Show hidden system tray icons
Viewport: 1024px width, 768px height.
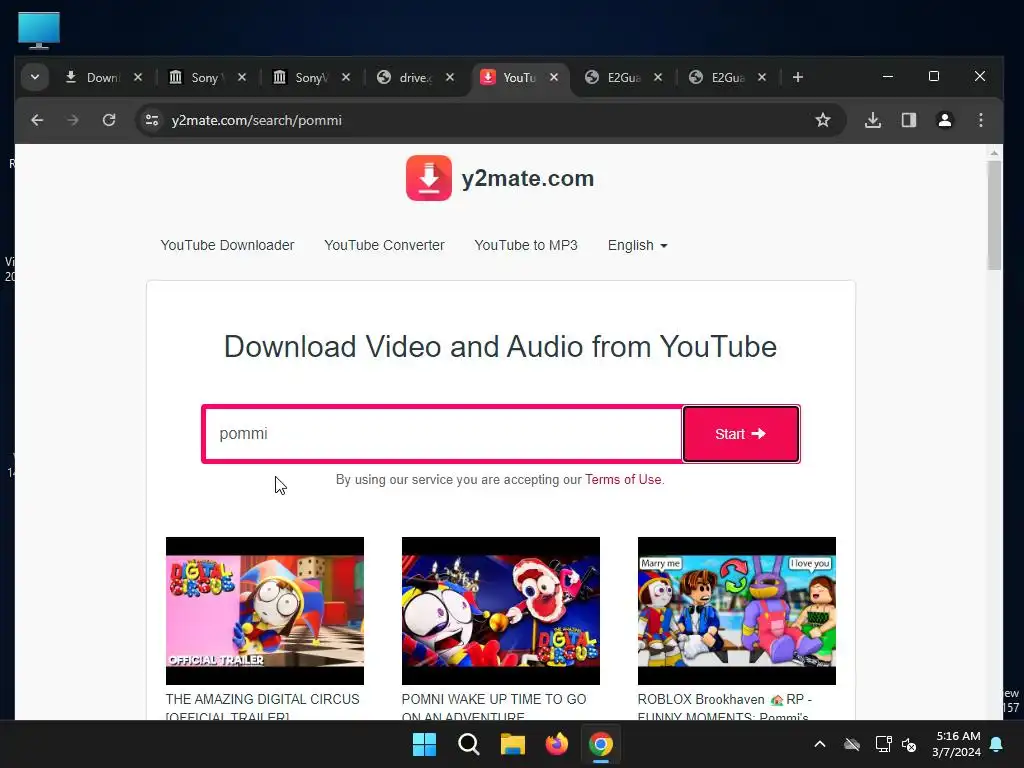coord(820,744)
